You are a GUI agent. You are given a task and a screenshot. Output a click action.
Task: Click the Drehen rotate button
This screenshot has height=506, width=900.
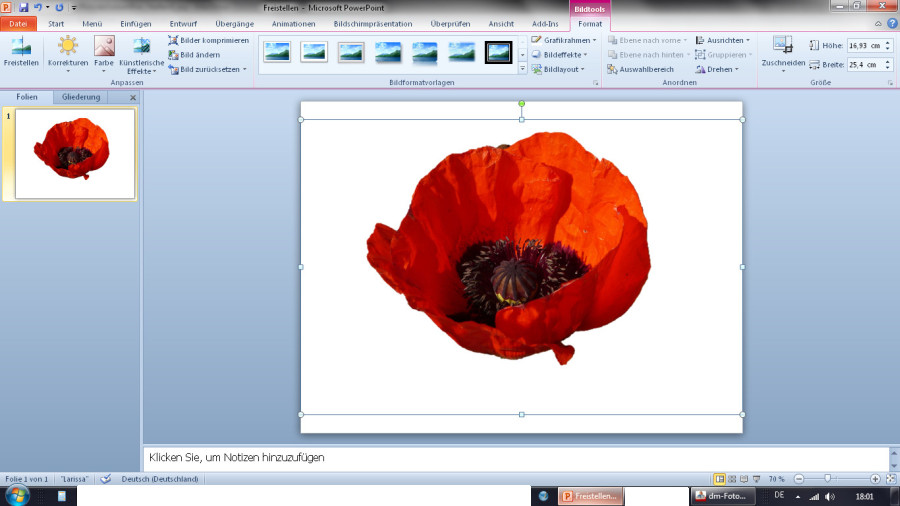click(x=716, y=69)
